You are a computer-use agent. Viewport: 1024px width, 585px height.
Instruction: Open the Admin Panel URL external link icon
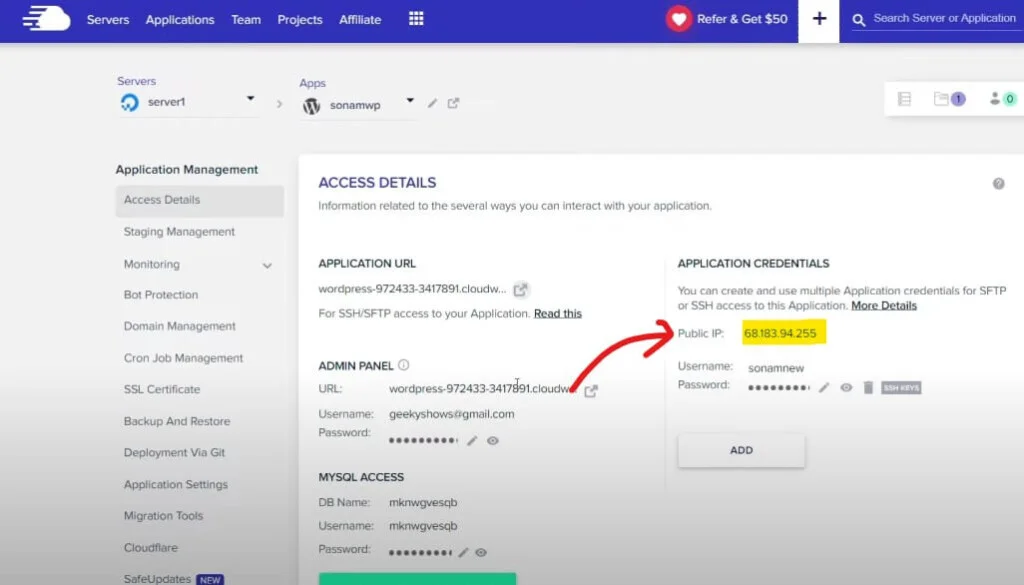tap(591, 390)
